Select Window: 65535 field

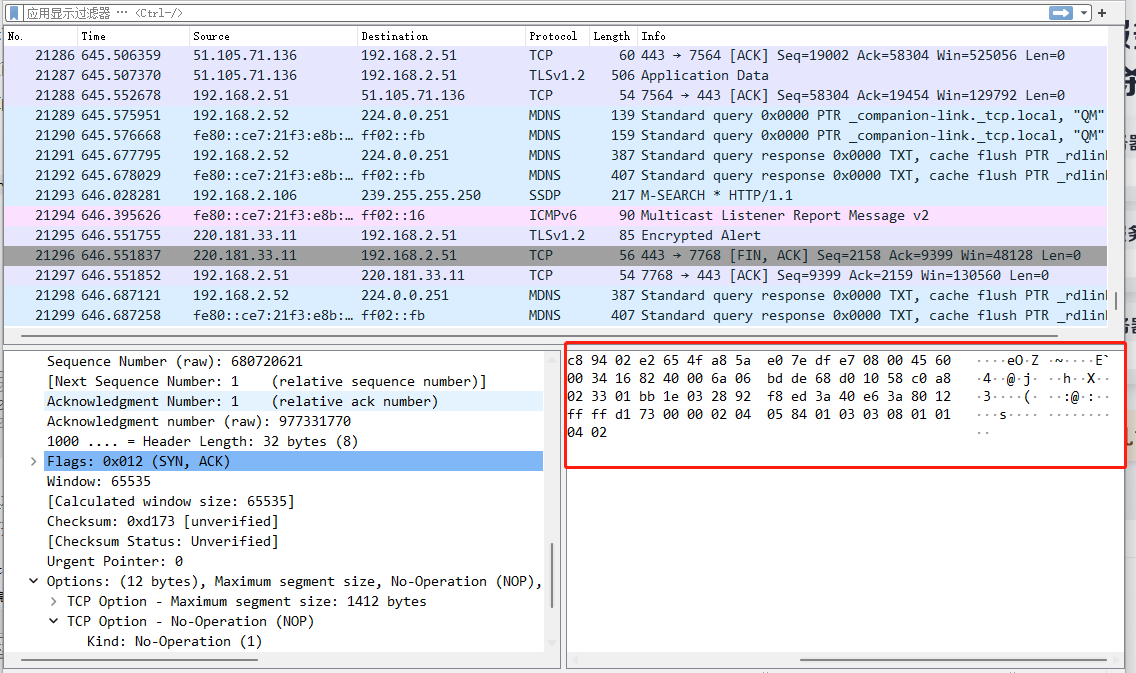pyautogui.click(x=99, y=482)
